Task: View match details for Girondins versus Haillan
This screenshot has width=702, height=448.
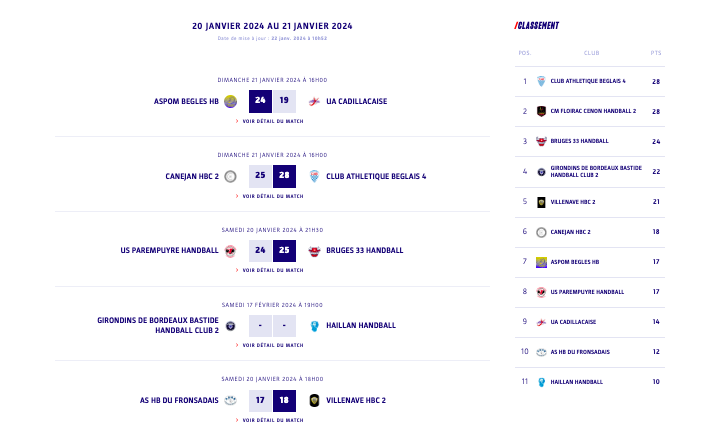Action: (x=272, y=345)
